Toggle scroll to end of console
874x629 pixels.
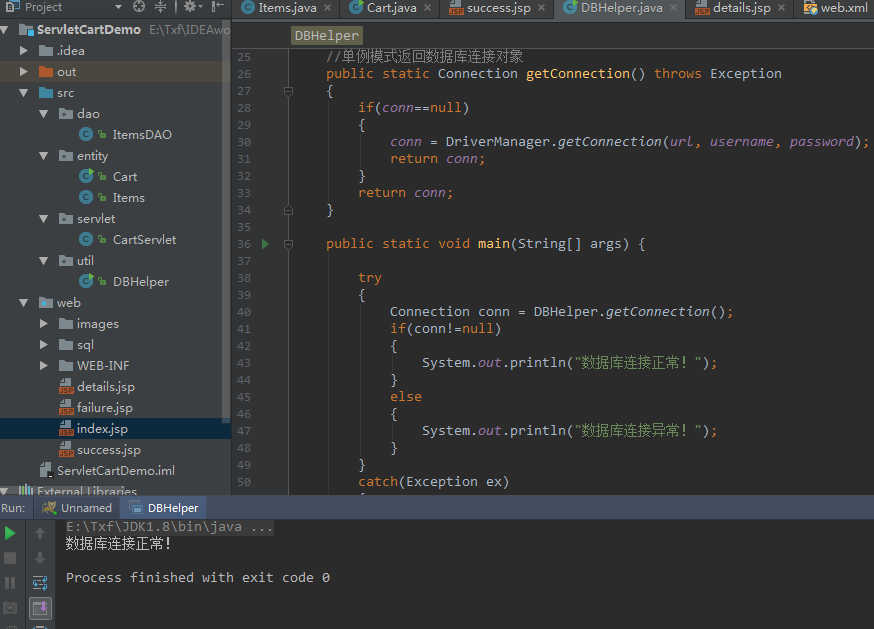tap(40, 608)
